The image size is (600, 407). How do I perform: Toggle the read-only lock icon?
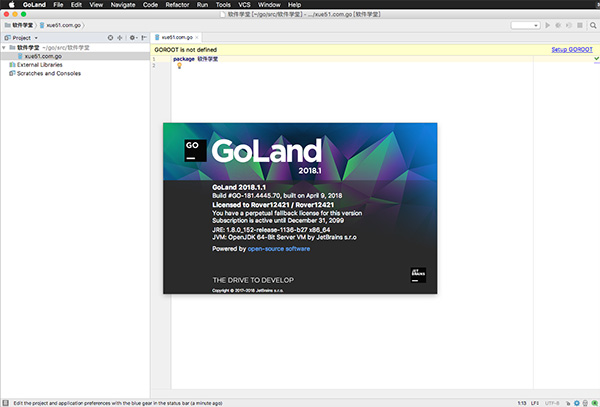[568, 403]
